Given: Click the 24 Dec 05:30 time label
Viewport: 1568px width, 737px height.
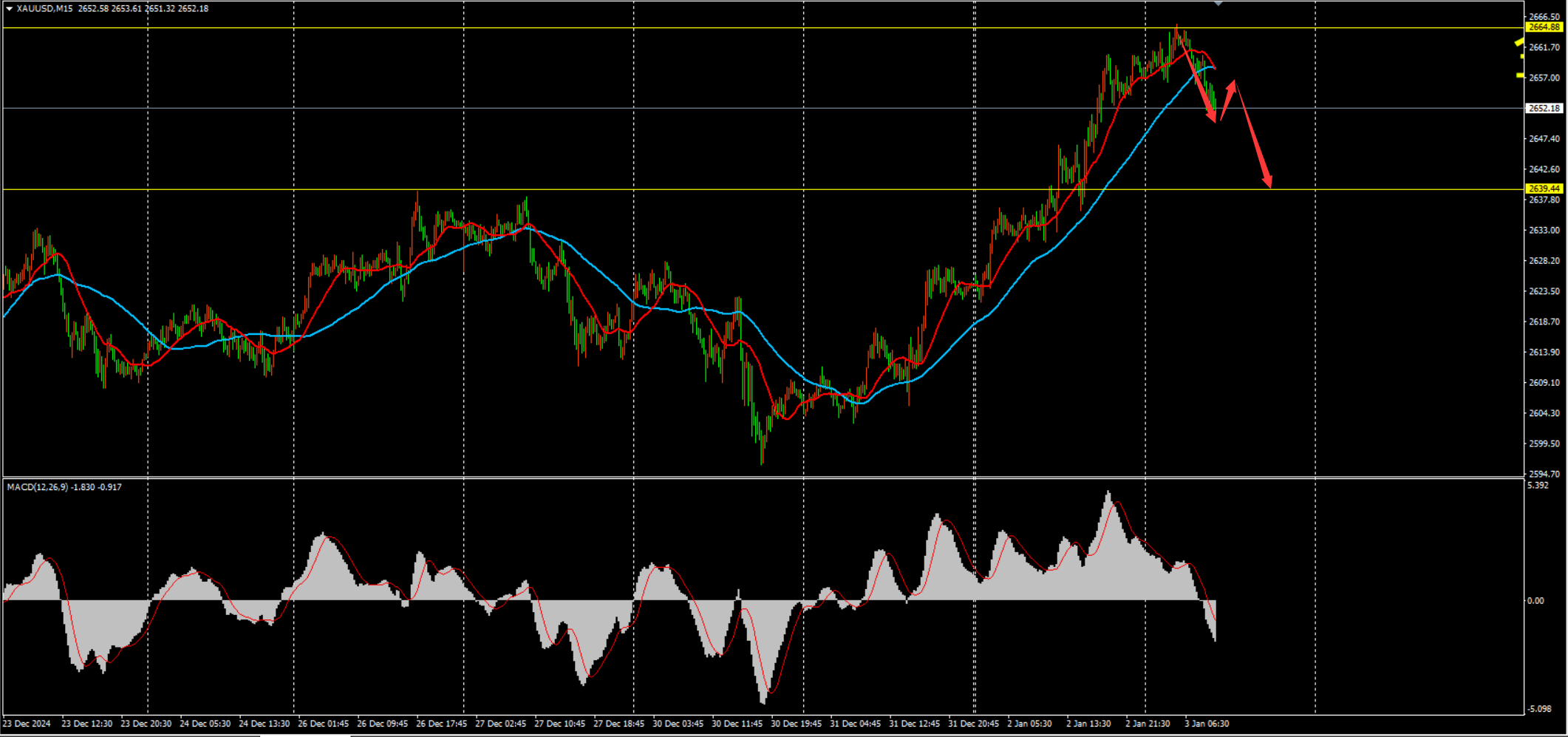Looking at the screenshot, I should pyautogui.click(x=205, y=724).
